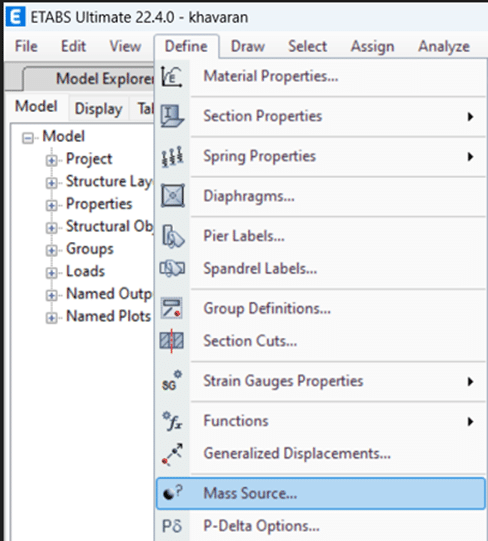This screenshot has width=488, height=541.
Task: Click the Pier Labels icon
Action: 173,236
